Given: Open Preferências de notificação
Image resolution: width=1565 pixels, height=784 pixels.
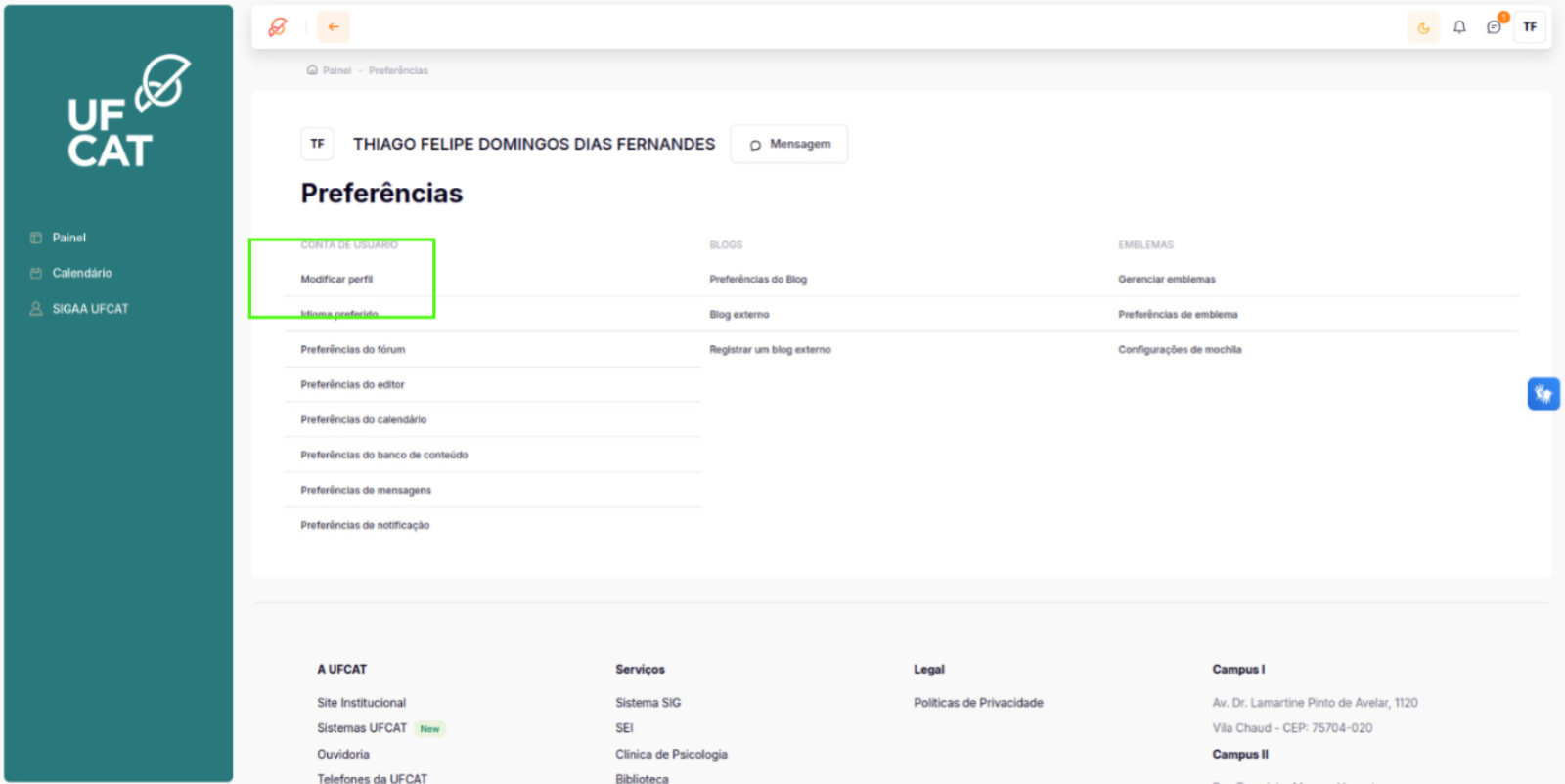Looking at the screenshot, I should (365, 525).
